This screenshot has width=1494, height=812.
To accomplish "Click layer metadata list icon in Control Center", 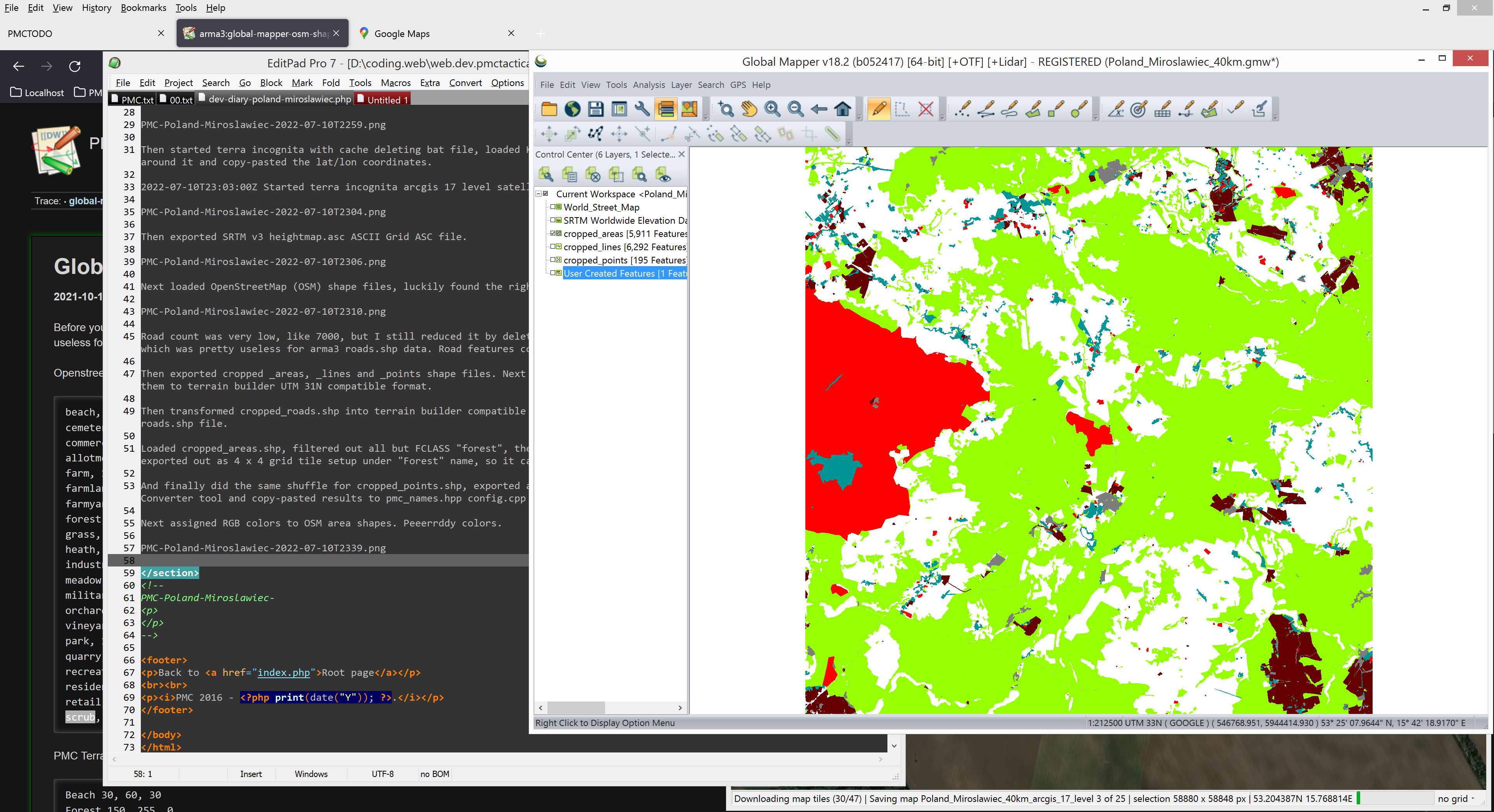I will click(569, 174).
